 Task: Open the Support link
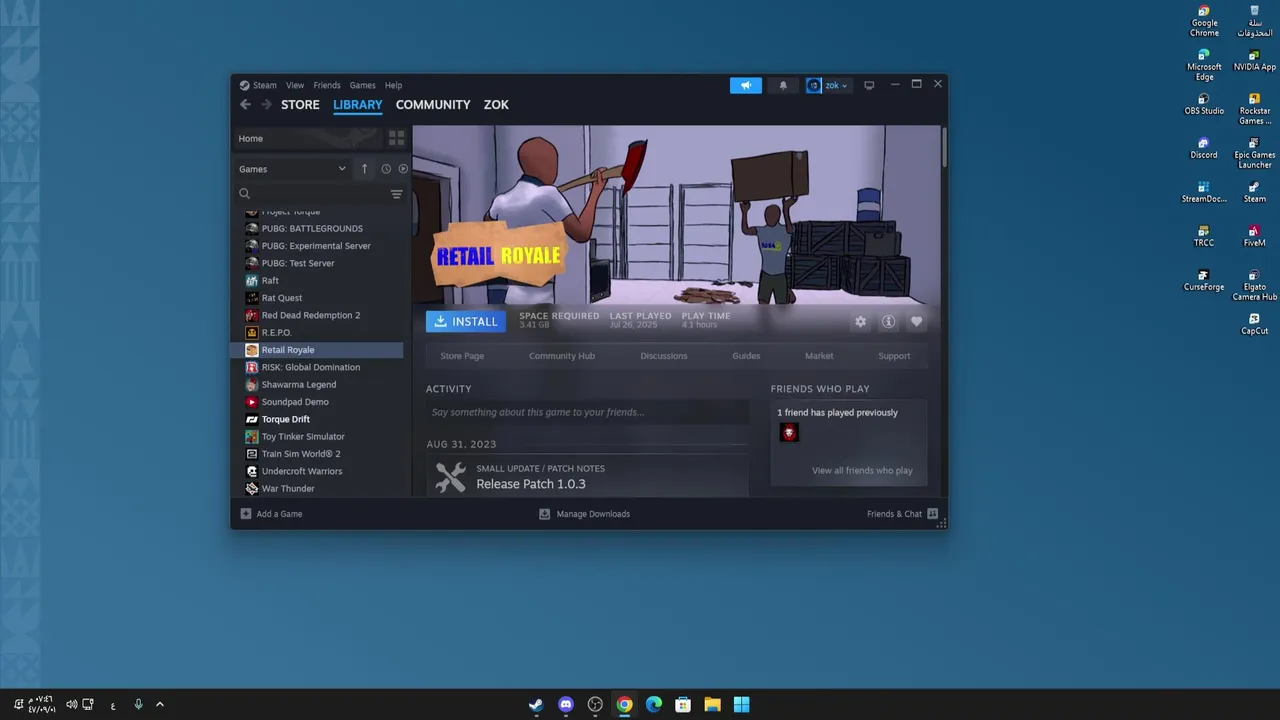(894, 356)
